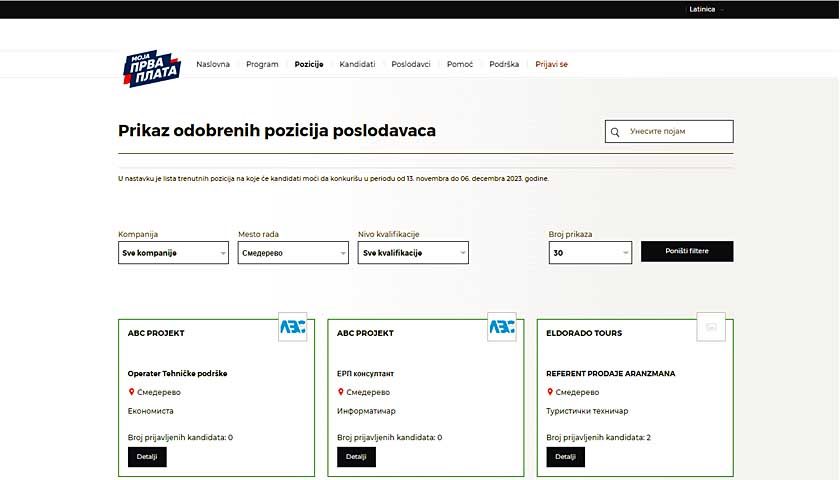Open the Latinica script switcher
The height and width of the screenshot is (480, 840).
coord(706,9)
